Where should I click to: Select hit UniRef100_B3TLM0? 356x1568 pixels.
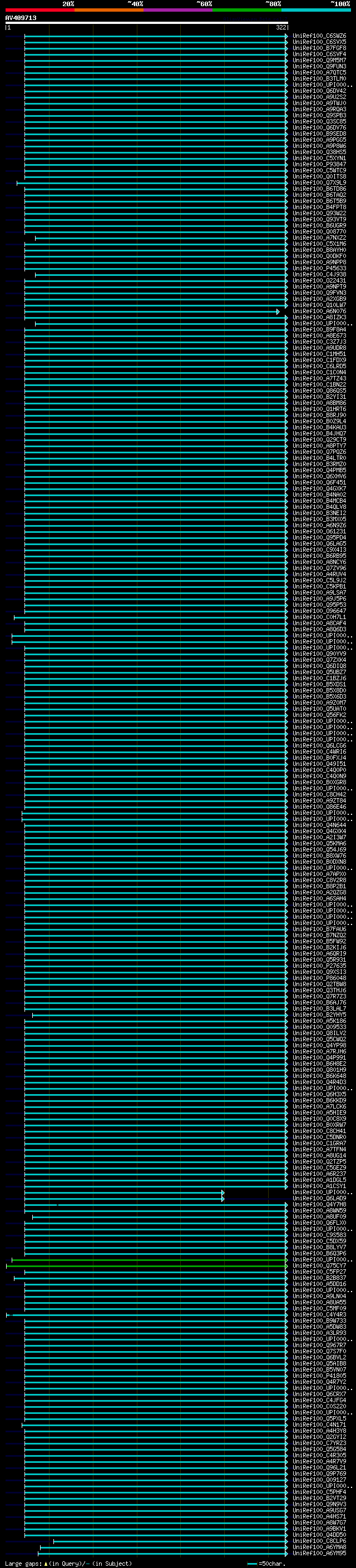click(x=319, y=79)
